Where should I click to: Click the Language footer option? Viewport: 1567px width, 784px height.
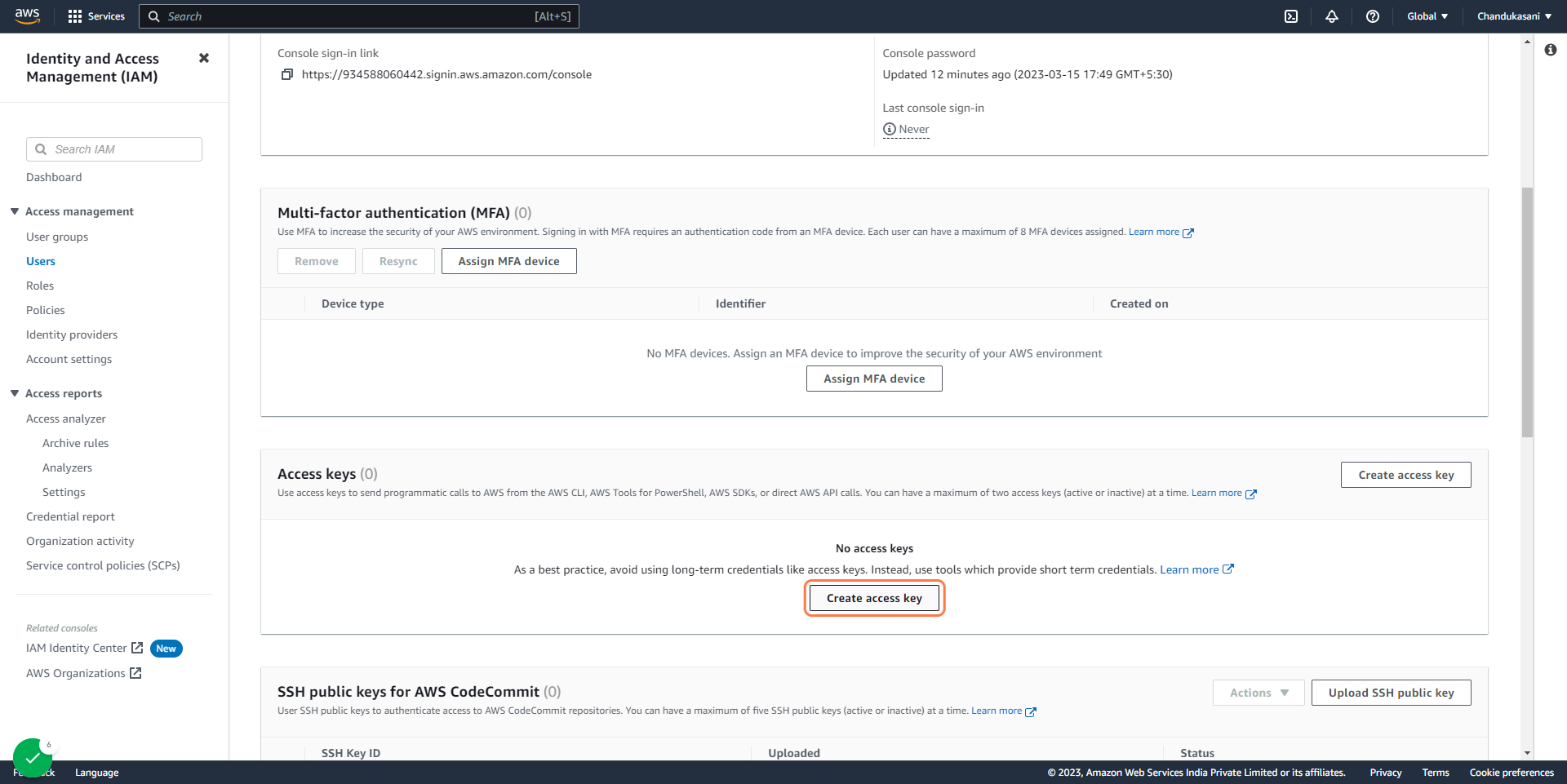[97, 773]
